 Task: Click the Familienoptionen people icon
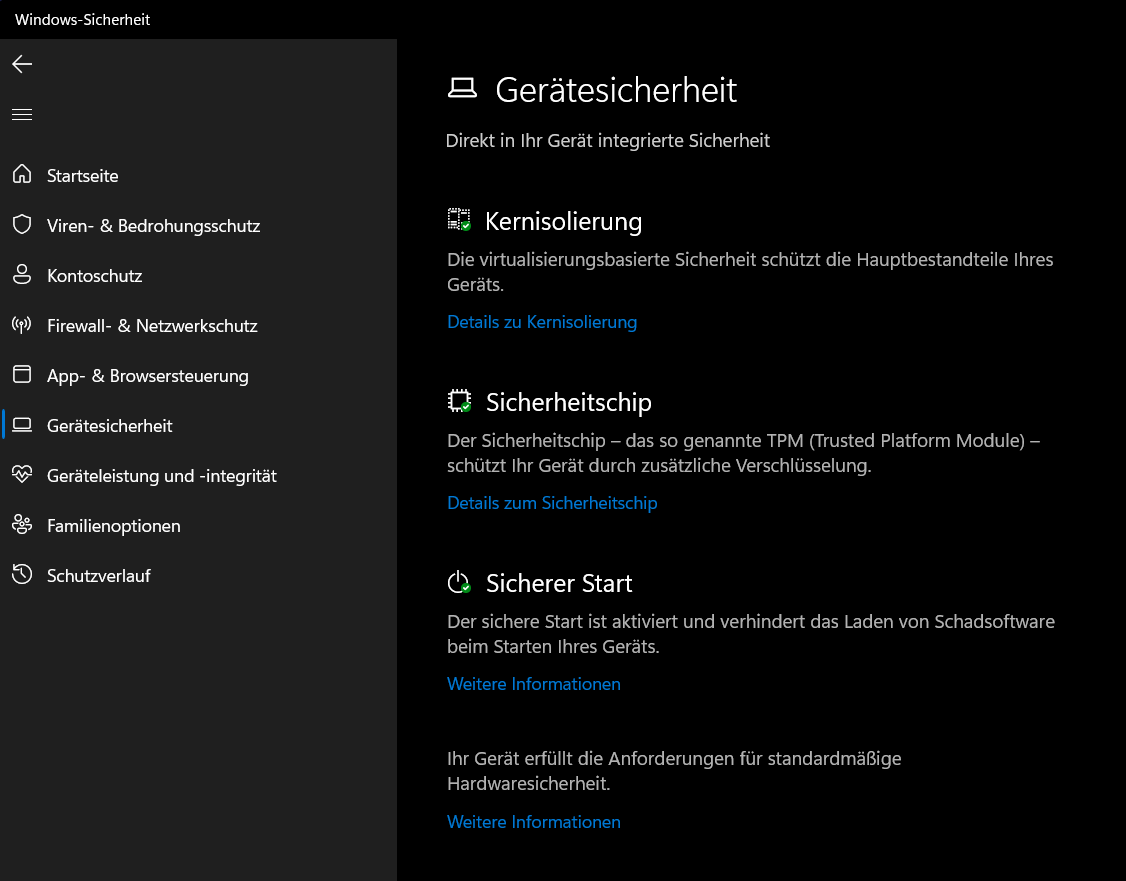pyautogui.click(x=22, y=525)
